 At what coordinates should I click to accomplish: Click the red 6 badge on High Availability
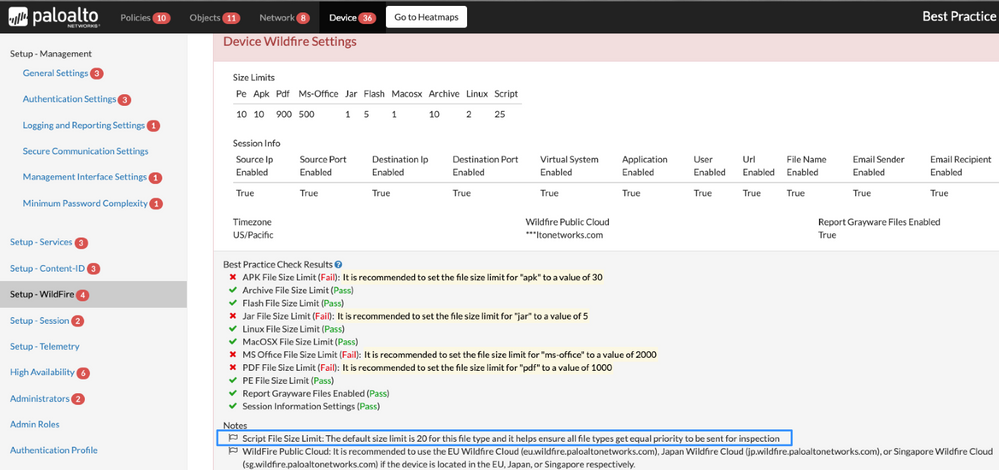click(83, 373)
